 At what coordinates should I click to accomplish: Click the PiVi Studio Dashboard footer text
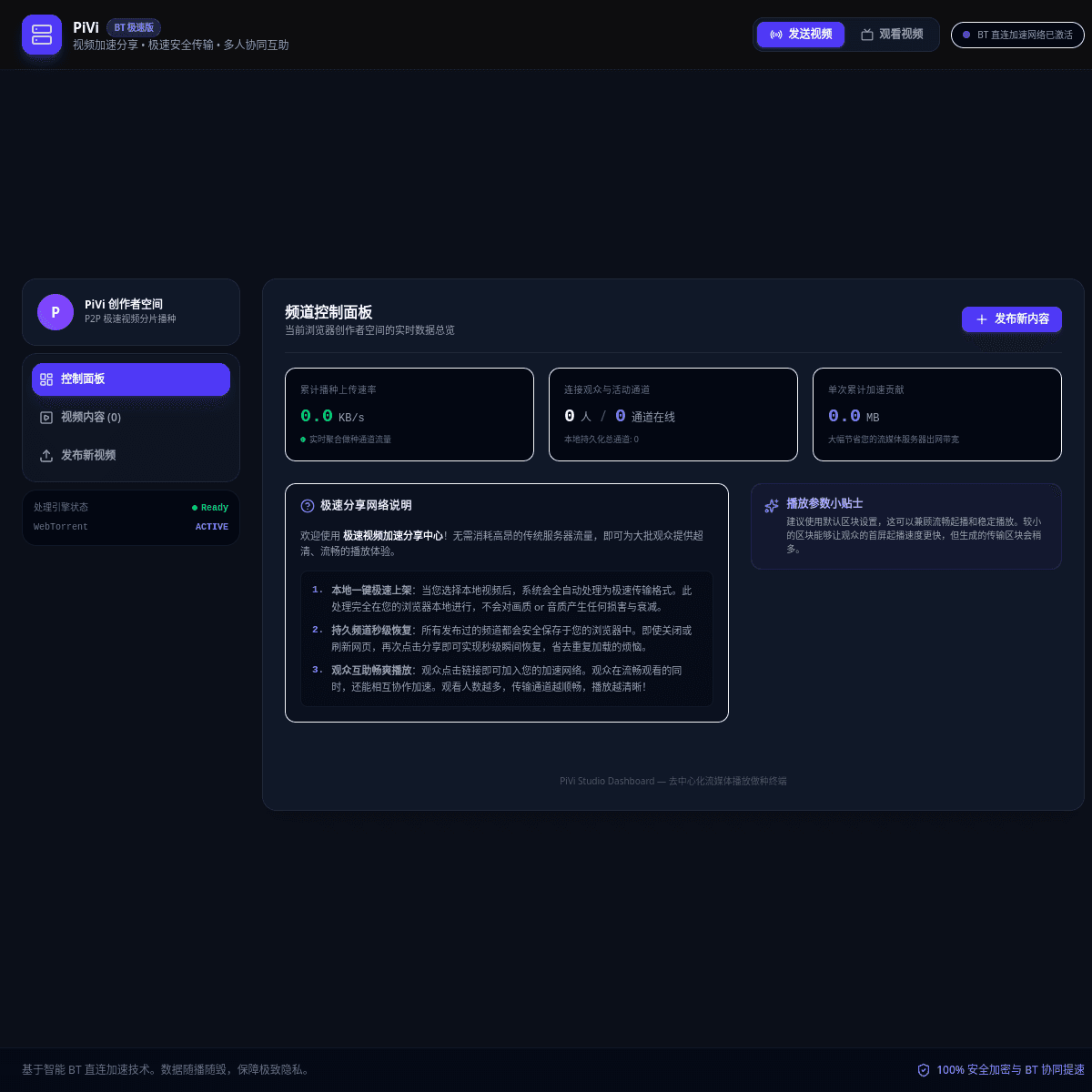[673, 781]
